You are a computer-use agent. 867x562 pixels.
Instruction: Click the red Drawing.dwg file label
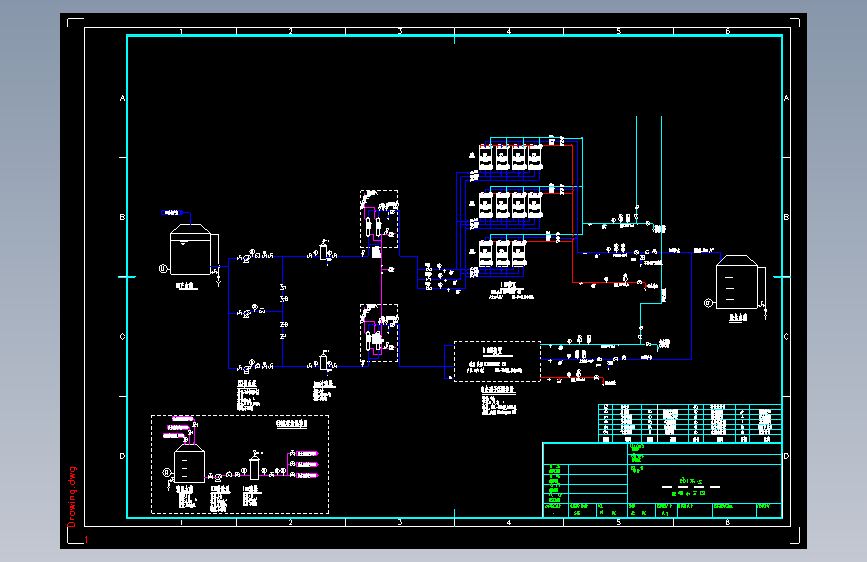(x=72, y=497)
